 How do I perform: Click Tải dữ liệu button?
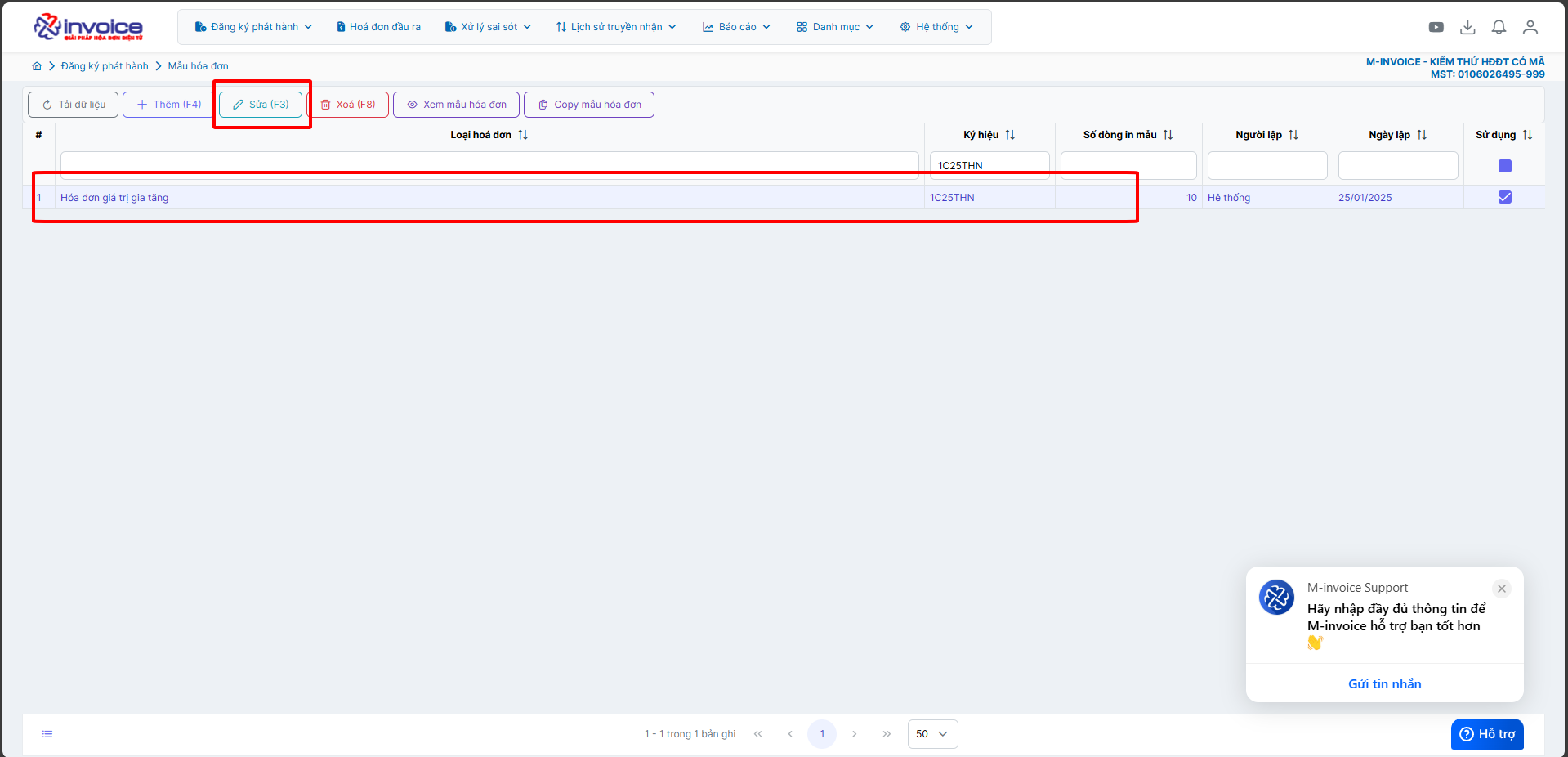point(74,105)
